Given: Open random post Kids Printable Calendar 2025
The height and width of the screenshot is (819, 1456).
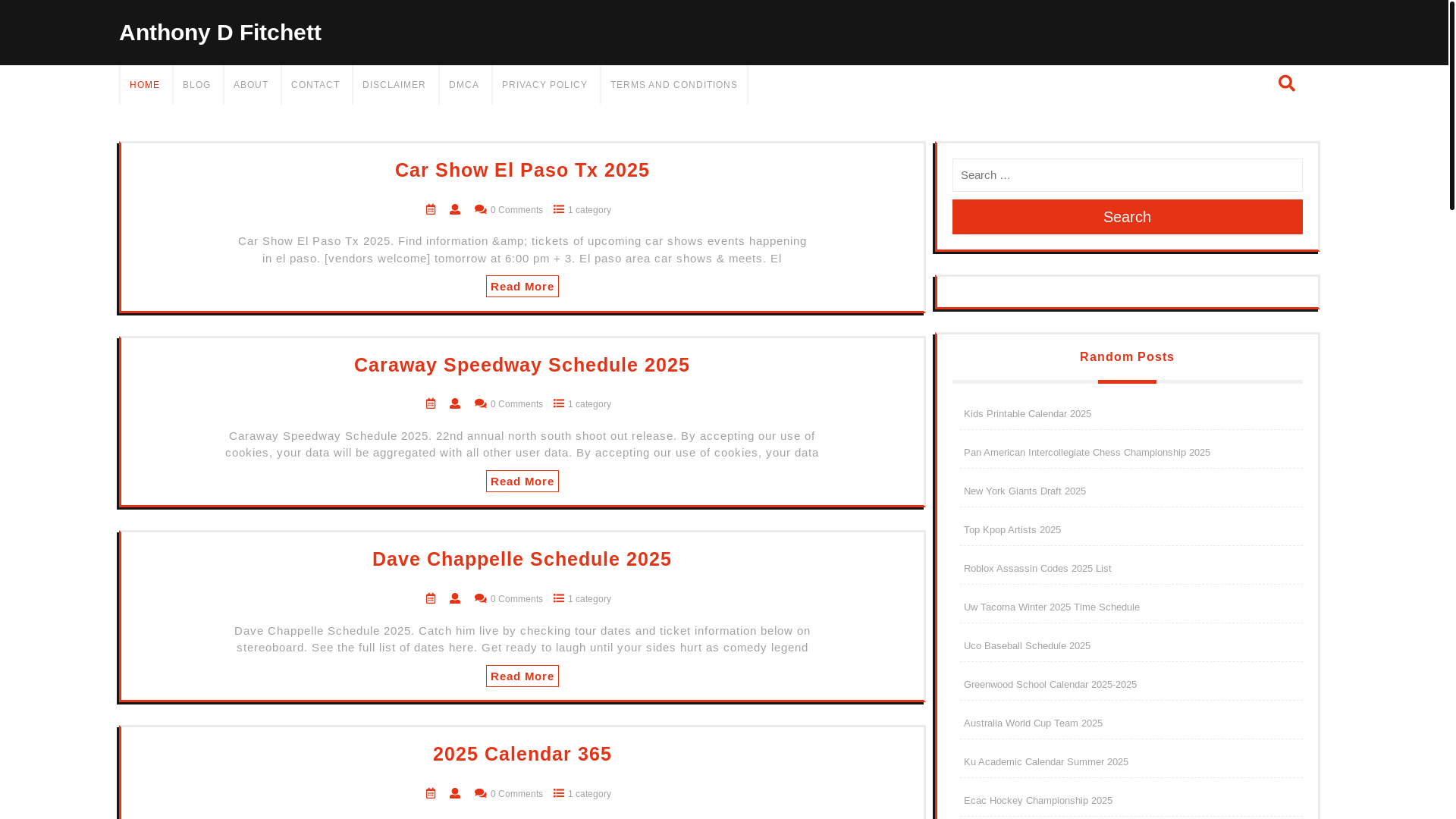Looking at the screenshot, I should (x=1028, y=414).
